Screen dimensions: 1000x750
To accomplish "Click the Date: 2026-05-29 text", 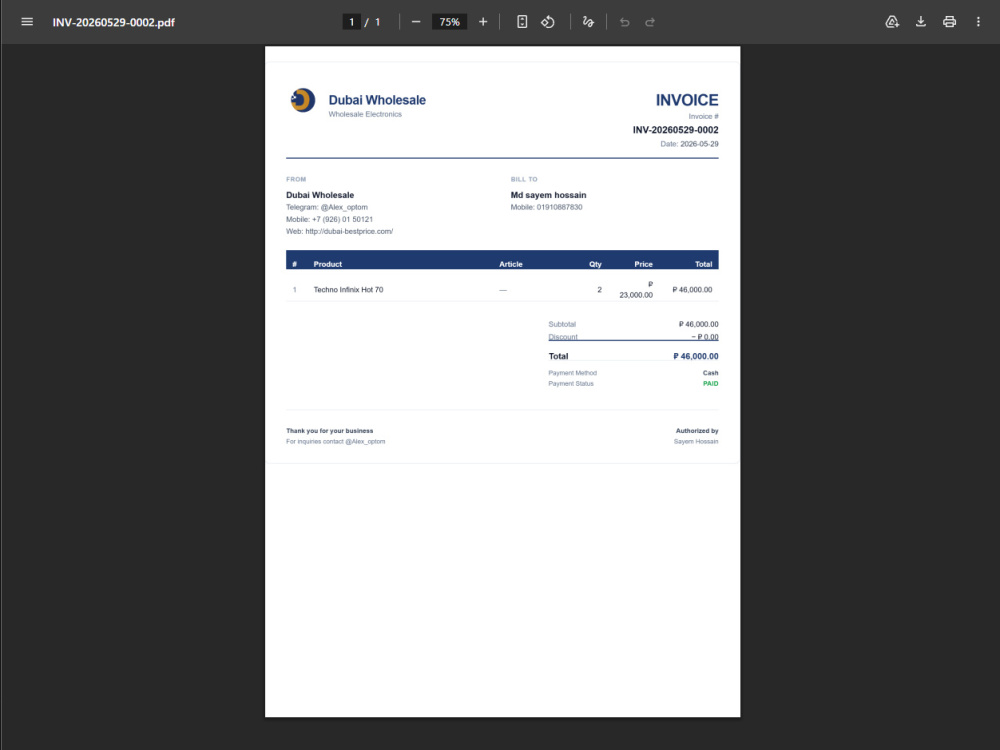I will click(x=689, y=144).
